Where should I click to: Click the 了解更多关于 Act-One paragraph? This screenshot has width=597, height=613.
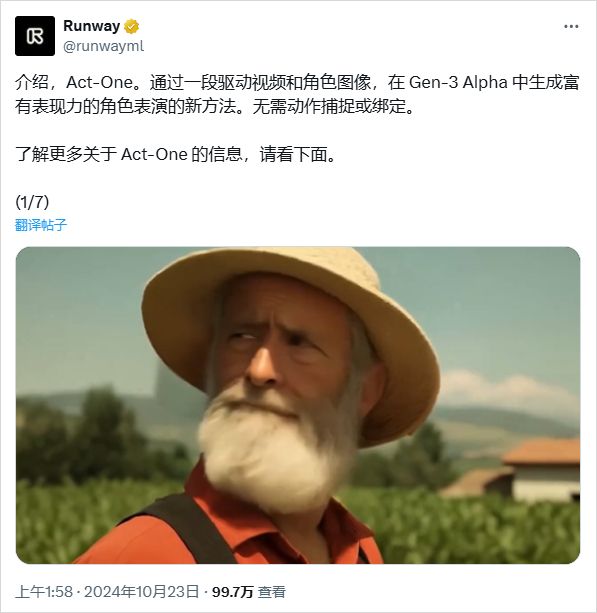click(176, 154)
